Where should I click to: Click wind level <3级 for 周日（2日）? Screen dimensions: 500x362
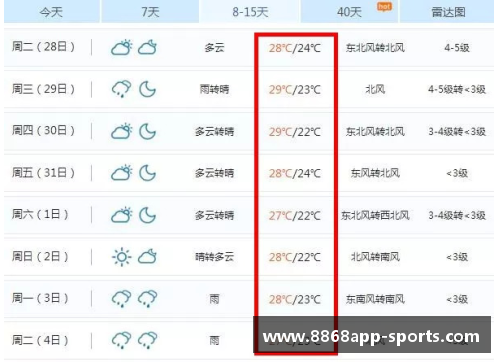[457, 257]
